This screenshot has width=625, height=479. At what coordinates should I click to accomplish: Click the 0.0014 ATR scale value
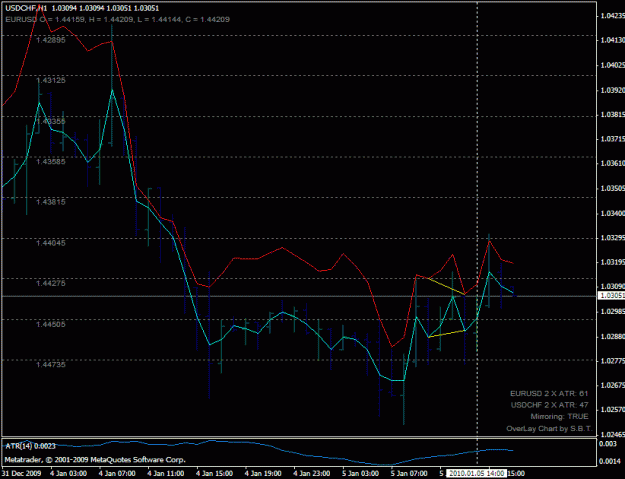608,461
